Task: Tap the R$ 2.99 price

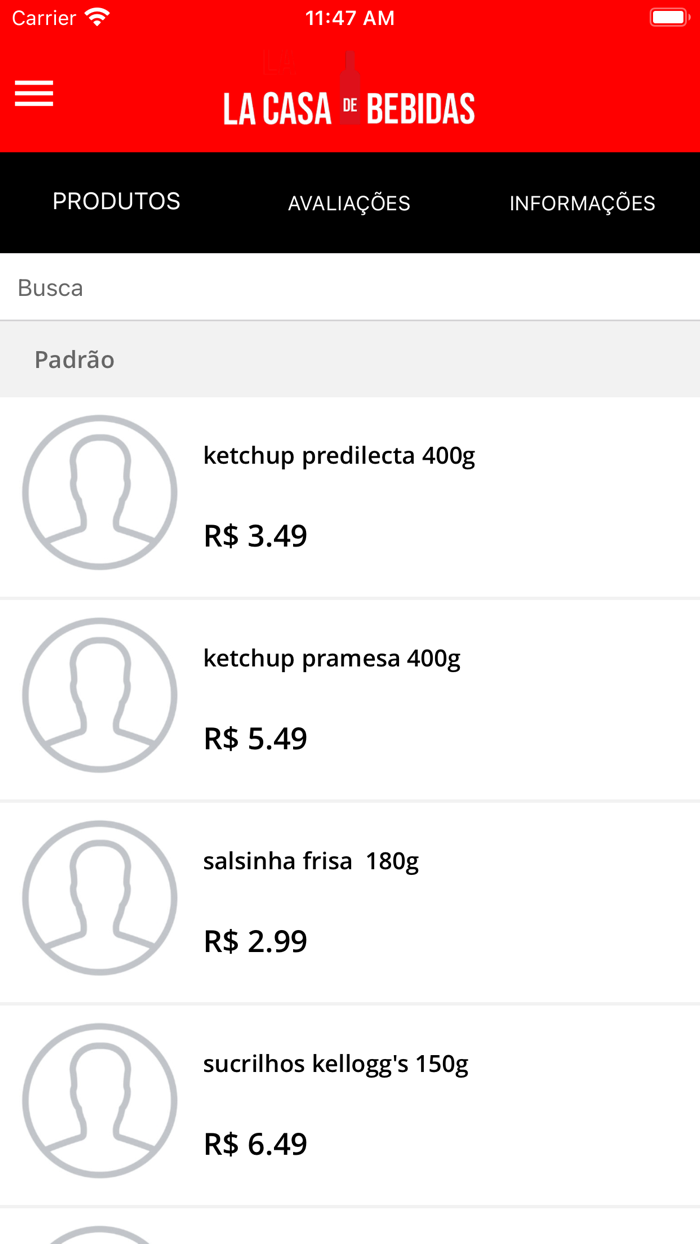Action: (255, 941)
